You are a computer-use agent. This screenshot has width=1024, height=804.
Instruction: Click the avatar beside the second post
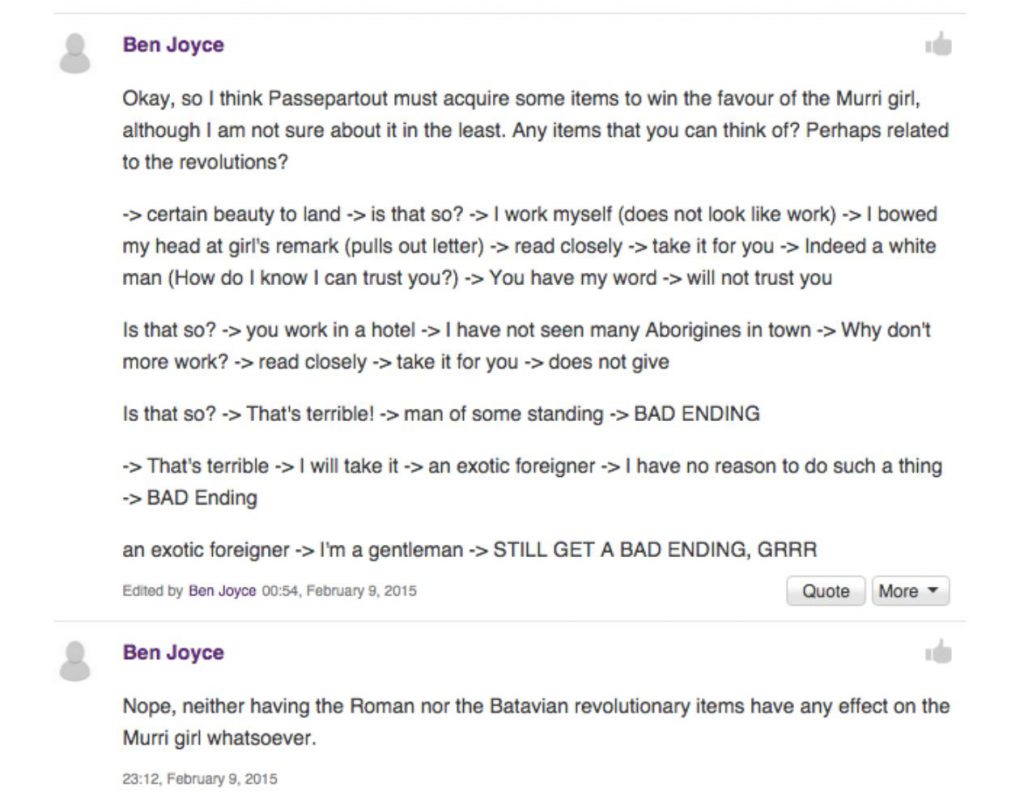(75, 661)
